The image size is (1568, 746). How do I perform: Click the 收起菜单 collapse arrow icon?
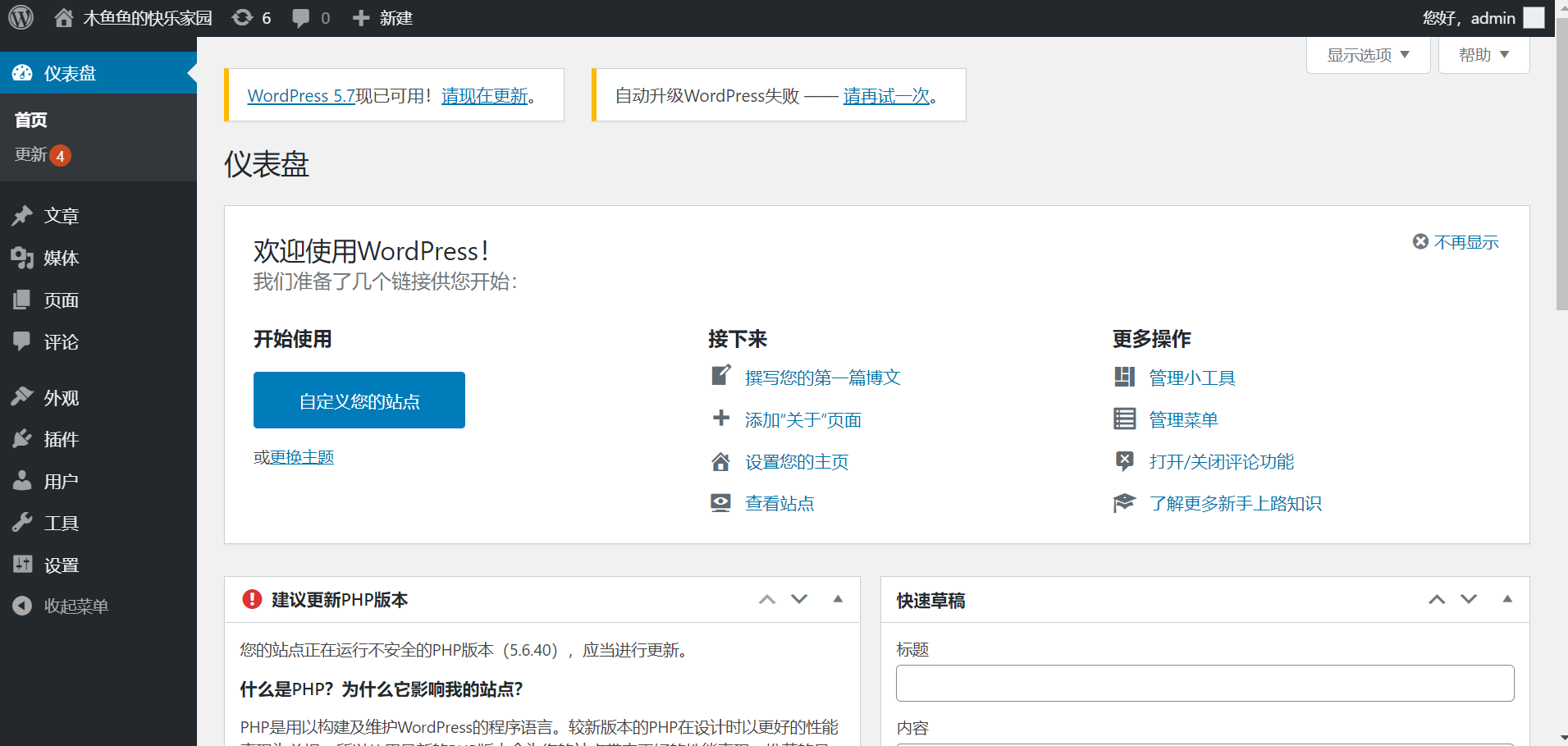[x=22, y=606]
